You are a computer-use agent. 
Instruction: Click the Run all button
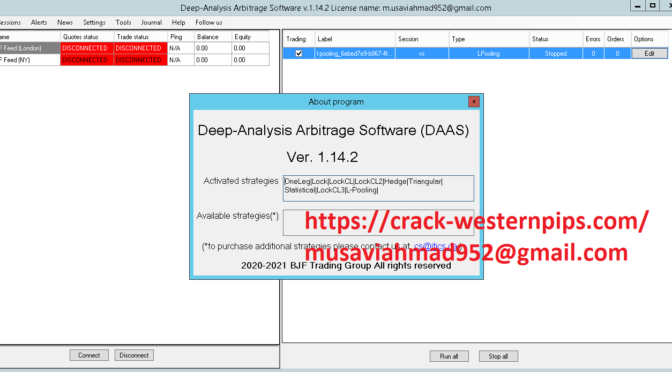(x=449, y=356)
